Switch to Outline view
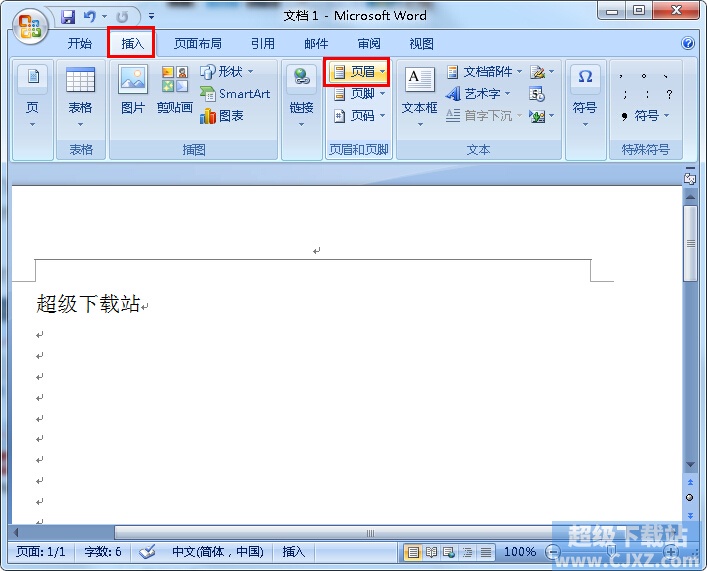 (468, 552)
